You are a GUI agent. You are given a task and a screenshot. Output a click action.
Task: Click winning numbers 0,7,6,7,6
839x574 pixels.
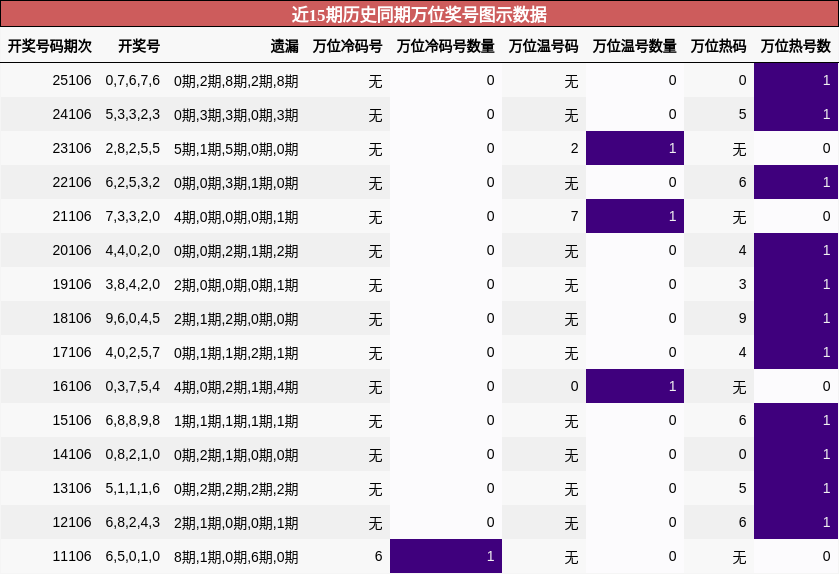pyautogui.click(x=133, y=80)
